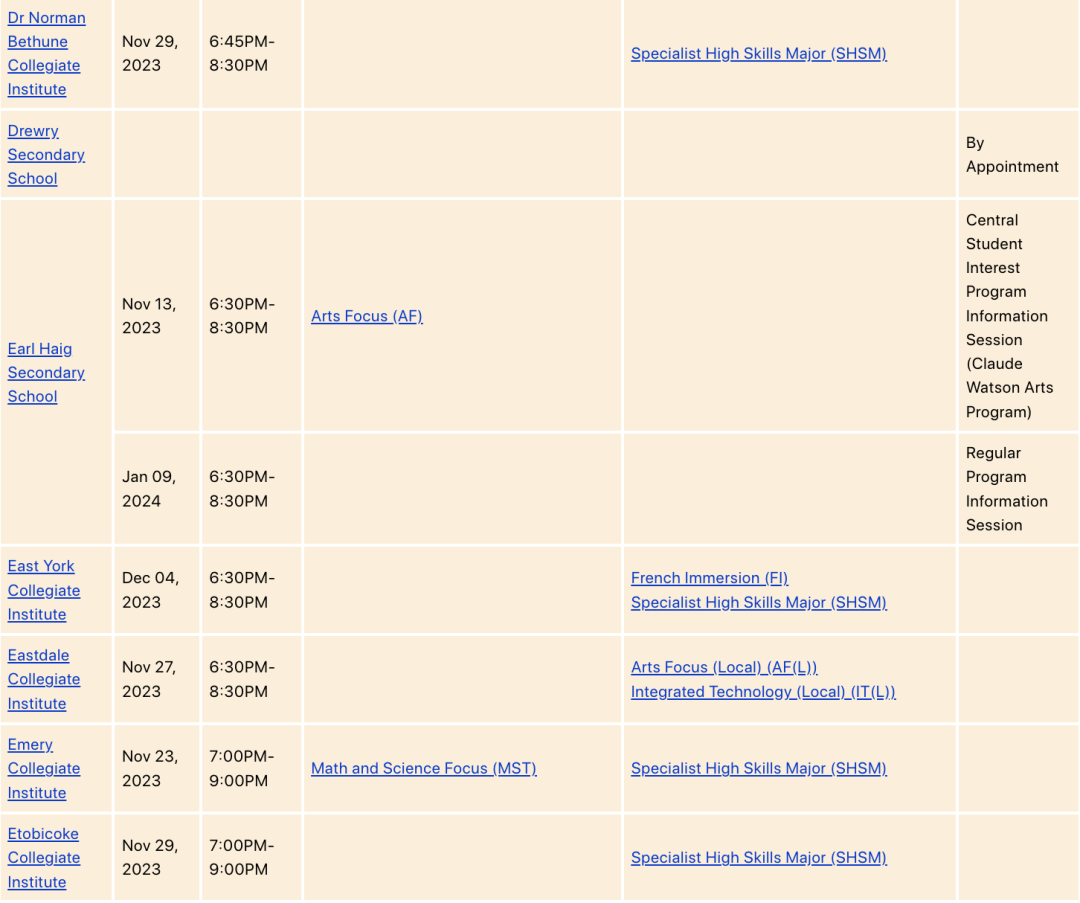
Task: Open Etobicoke Collegiate Institute link
Action: tap(44, 858)
